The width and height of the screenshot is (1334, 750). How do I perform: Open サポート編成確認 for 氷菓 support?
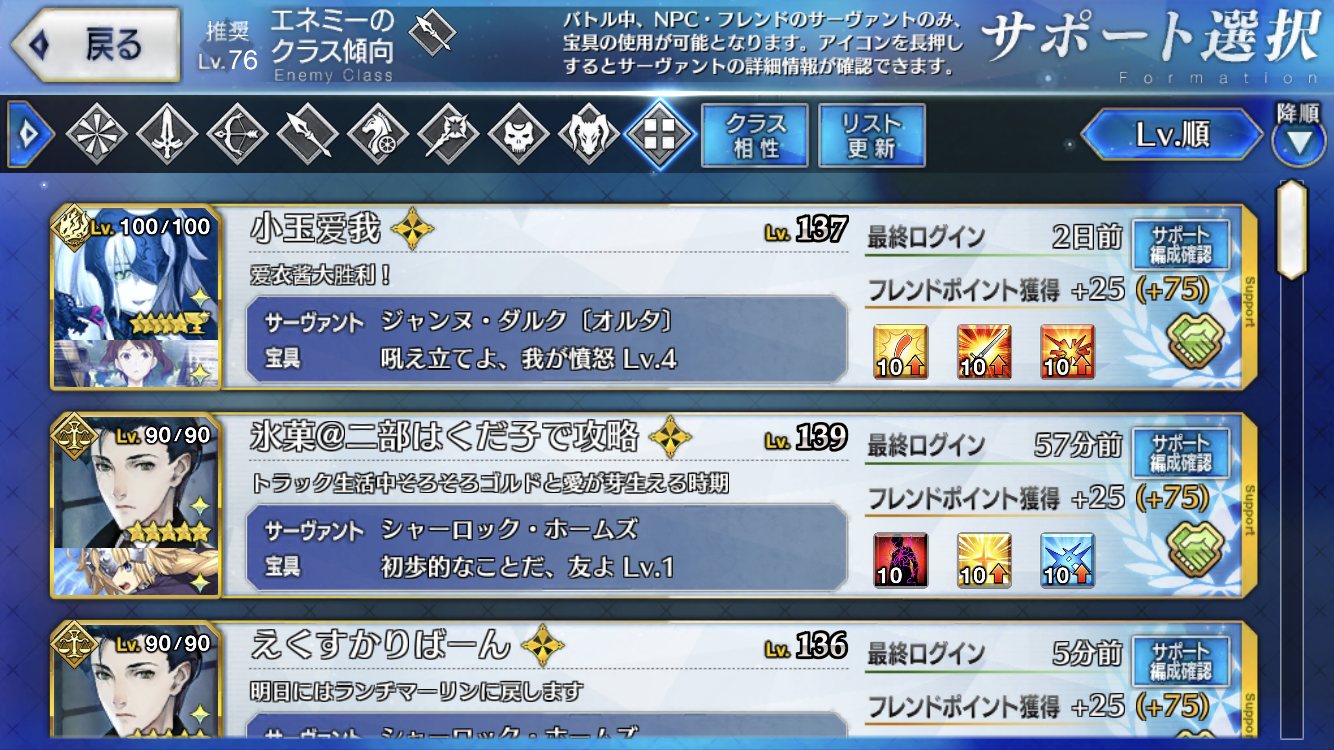click(x=1181, y=454)
